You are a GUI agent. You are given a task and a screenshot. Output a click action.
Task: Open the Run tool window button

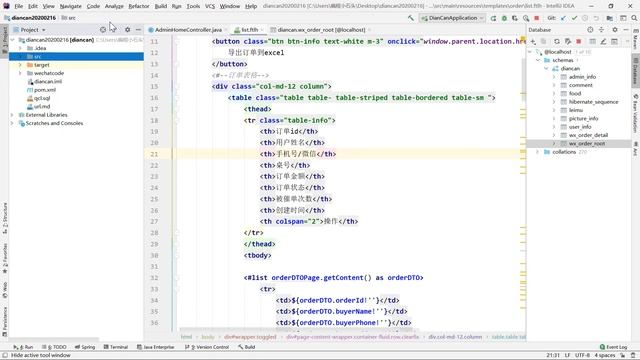pos(23,347)
